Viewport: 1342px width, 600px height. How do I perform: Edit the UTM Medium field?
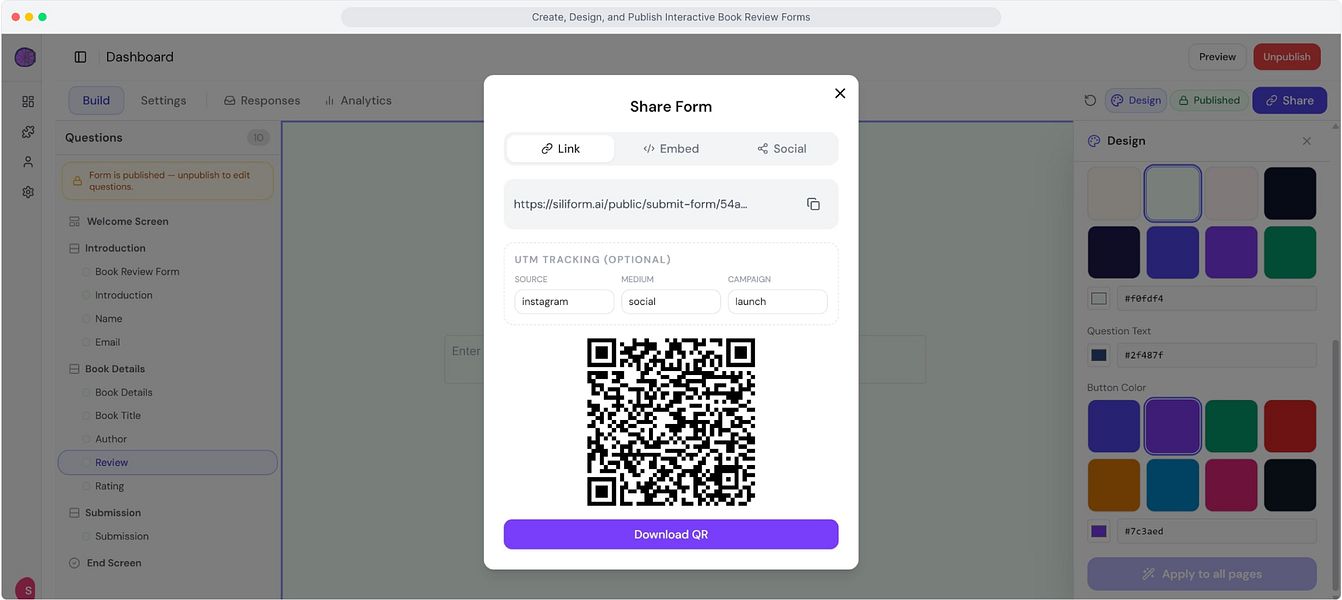pyautogui.click(x=671, y=301)
